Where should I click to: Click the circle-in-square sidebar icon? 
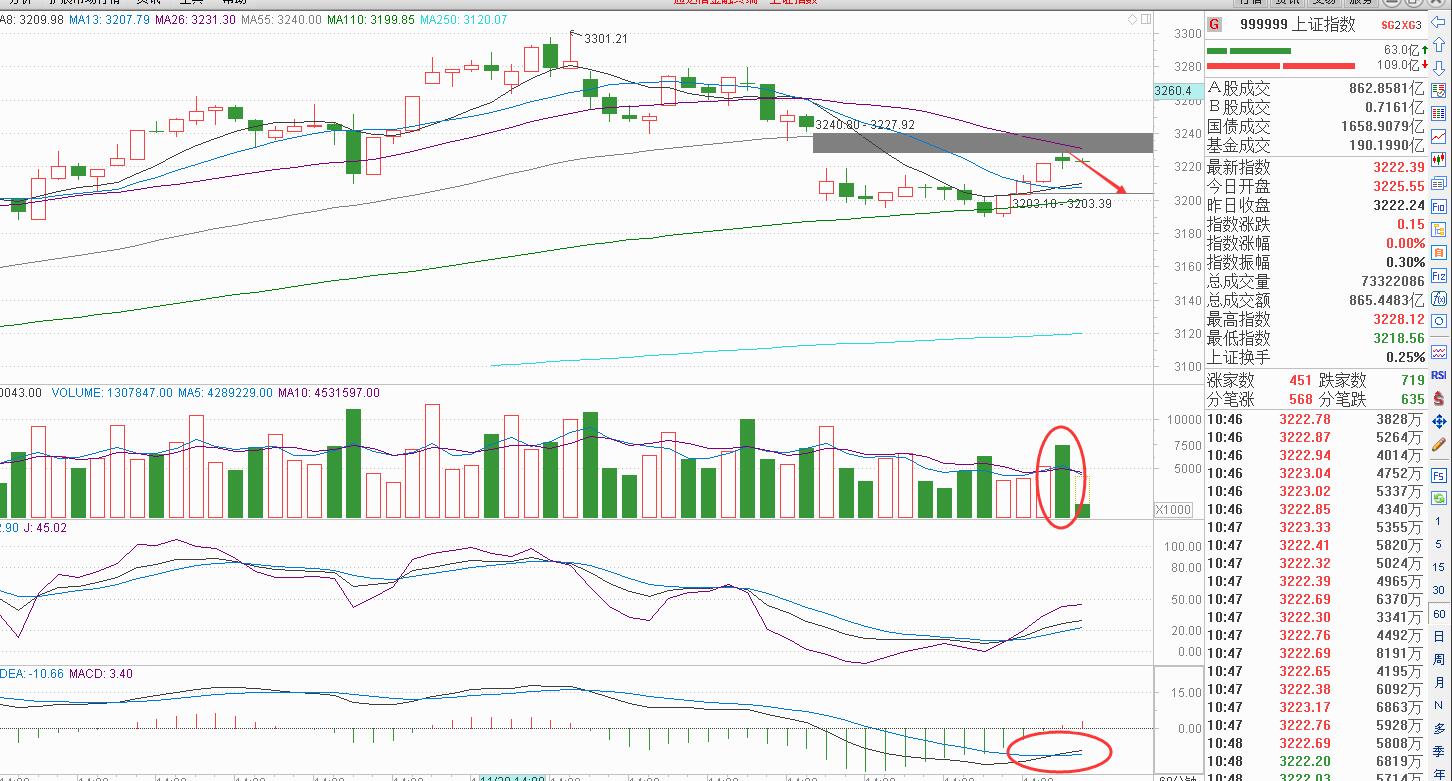click(x=1438, y=321)
